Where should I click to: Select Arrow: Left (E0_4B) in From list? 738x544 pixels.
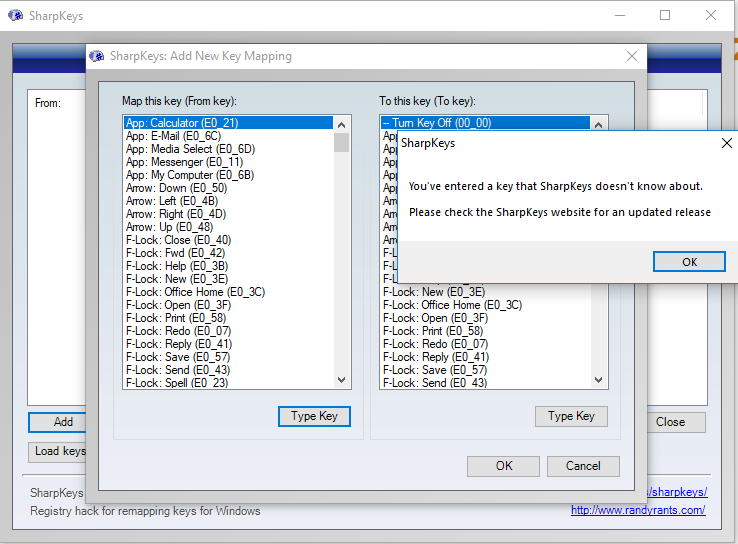[x=228, y=201]
